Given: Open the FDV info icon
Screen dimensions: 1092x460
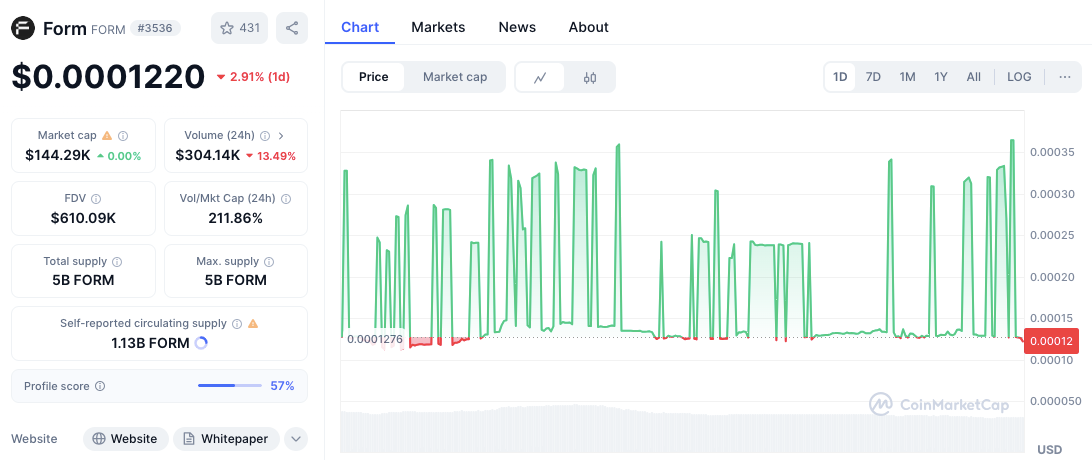Looking at the screenshot, I should pos(96,198).
